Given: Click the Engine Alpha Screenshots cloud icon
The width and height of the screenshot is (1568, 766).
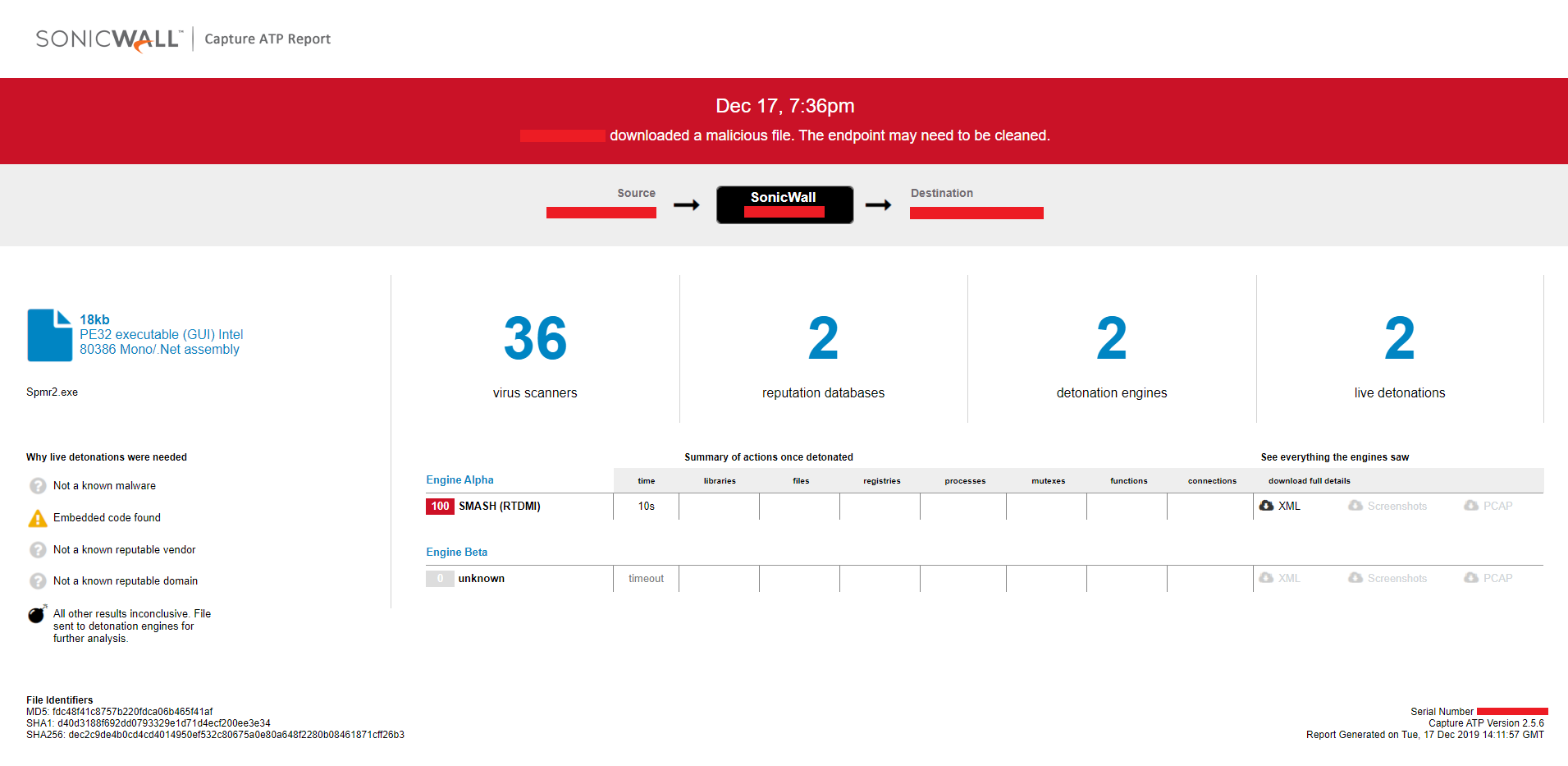Looking at the screenshot, I should [1355, 506].
